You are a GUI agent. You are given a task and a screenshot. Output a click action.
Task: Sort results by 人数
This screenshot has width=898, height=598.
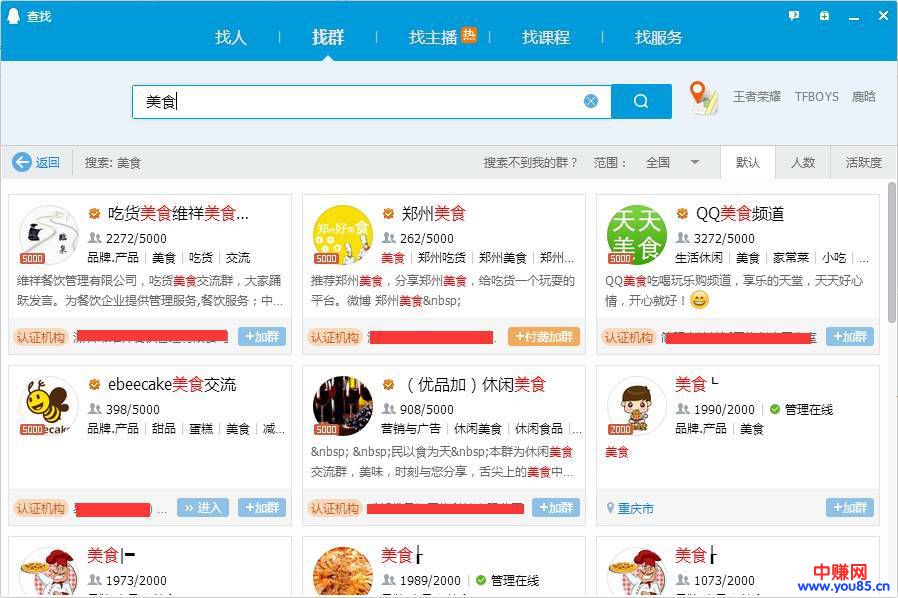pos(803,162)
